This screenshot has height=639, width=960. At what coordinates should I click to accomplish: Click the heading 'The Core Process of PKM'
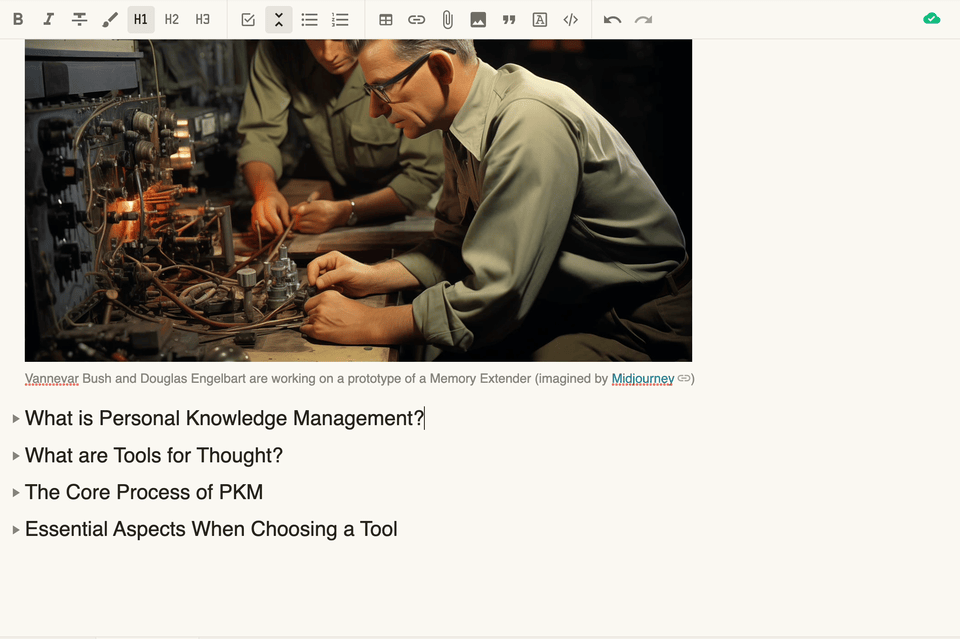[x=144, y=492]
